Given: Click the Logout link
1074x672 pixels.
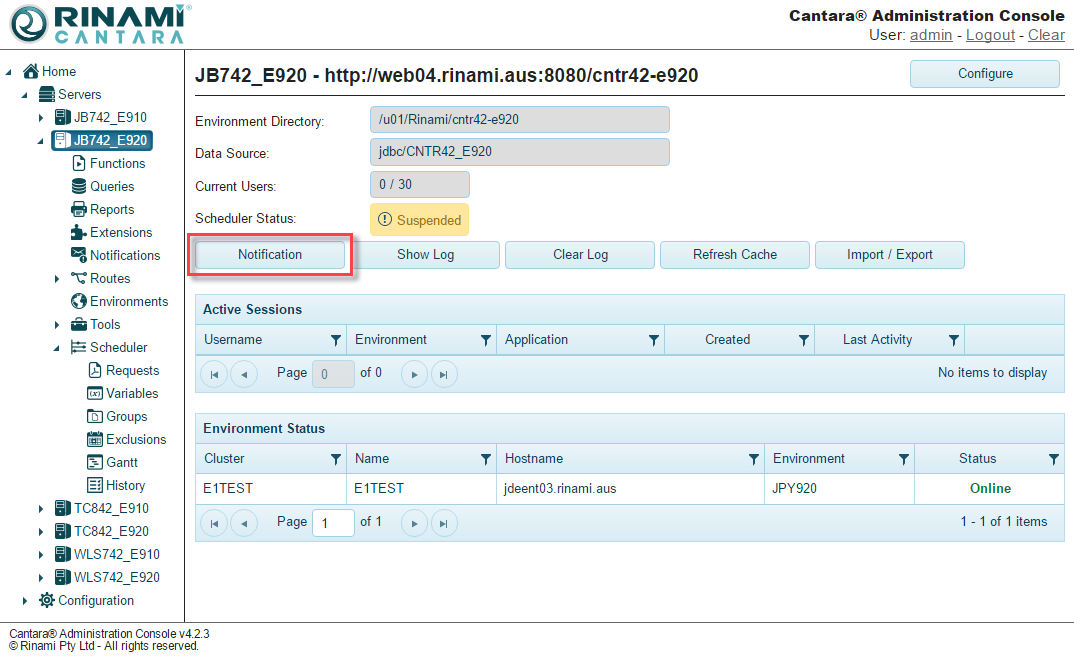Looking at the screenshot, I should point(990,35).
